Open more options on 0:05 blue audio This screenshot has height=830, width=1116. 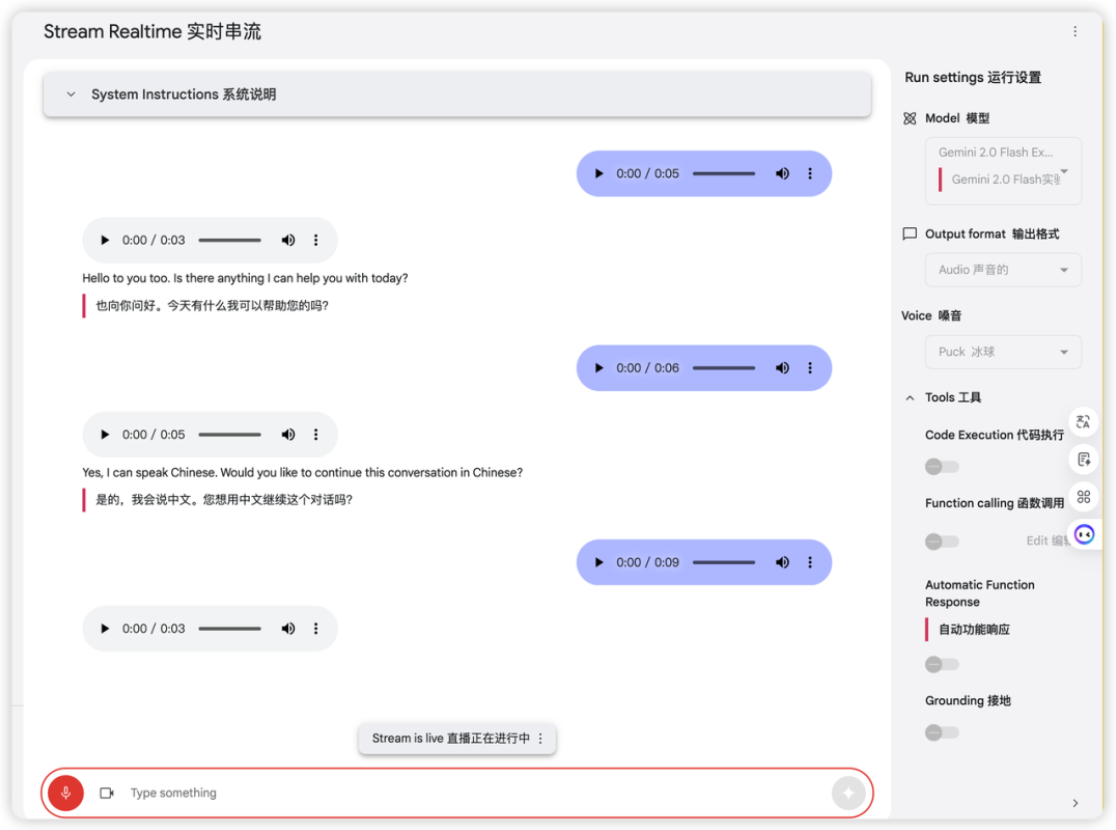coord(810,174)
